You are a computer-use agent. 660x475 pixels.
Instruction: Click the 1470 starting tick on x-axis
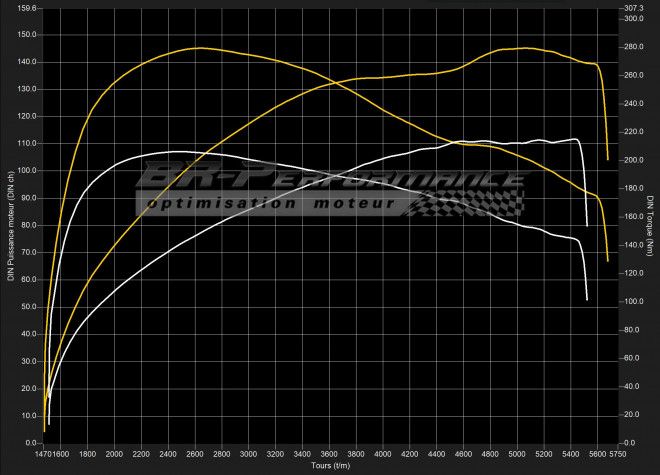point(42,455)
